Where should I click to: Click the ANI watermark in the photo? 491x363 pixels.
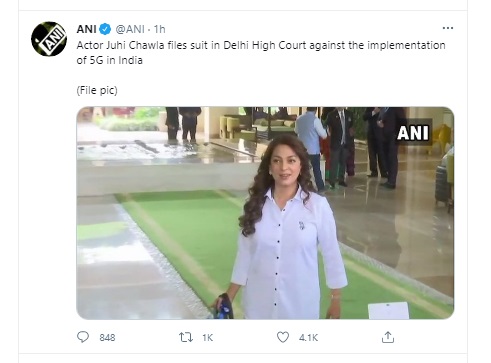[x=413, y=133]
